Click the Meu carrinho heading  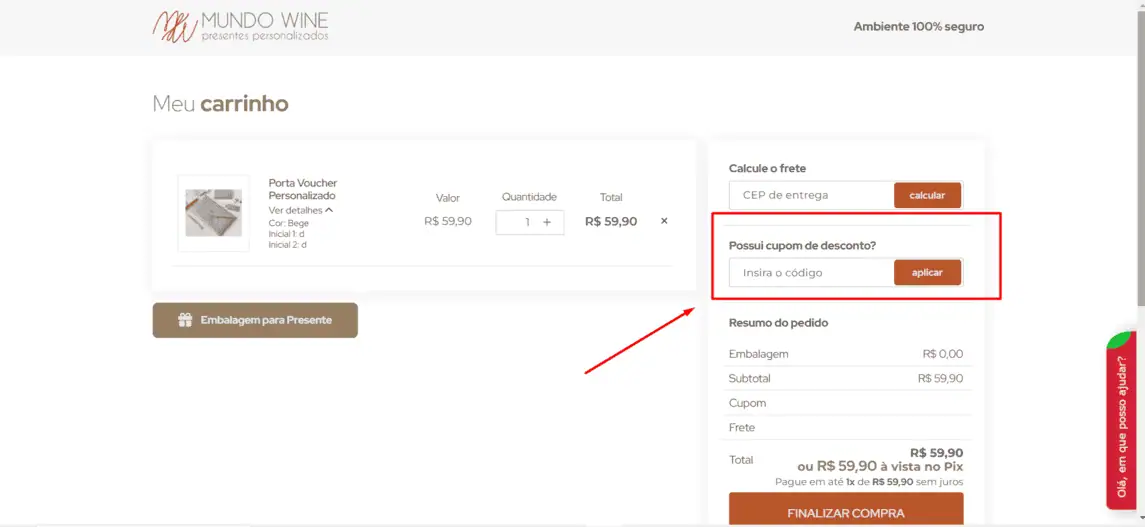click(x=220, y=104)
